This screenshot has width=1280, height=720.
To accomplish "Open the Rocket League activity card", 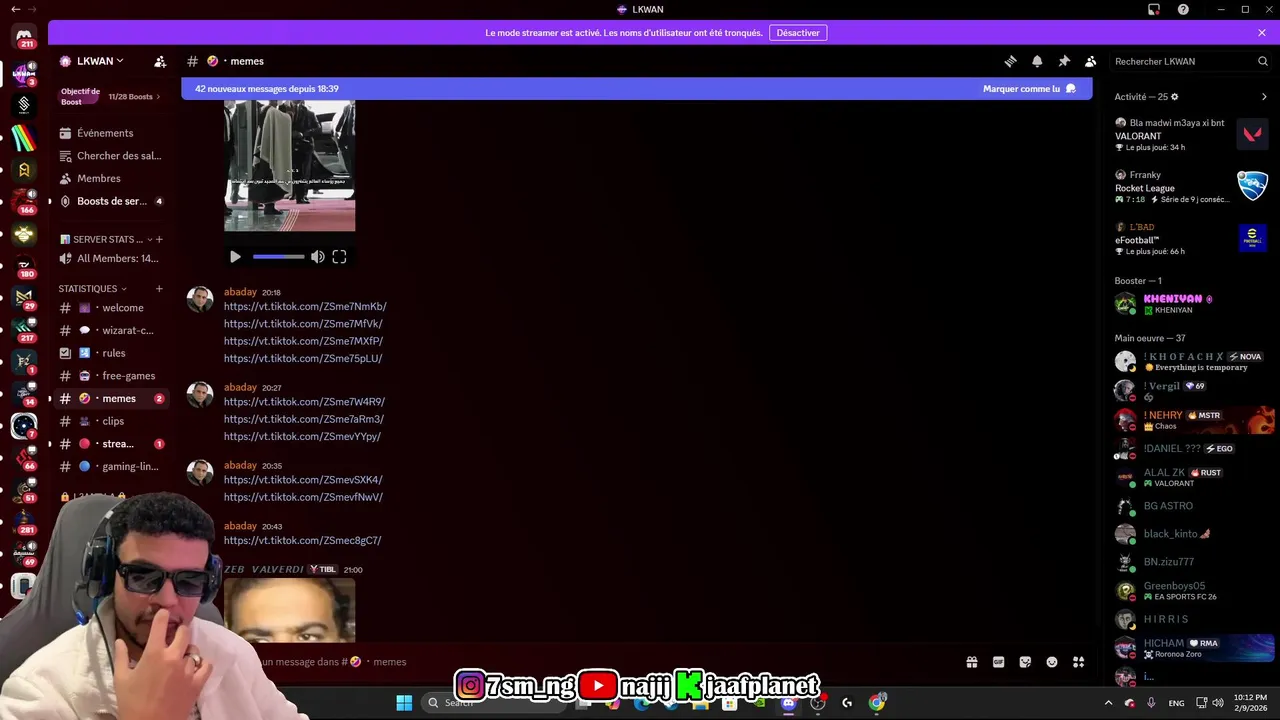I will pyautogui.click(x=1192, y=187).
